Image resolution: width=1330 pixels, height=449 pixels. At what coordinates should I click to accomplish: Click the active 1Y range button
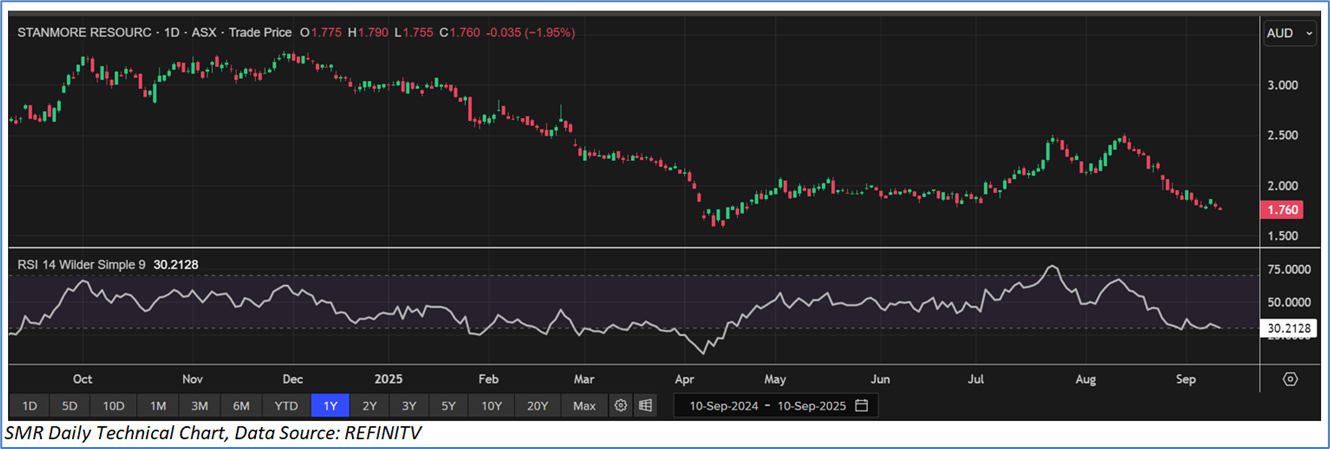tap(330, 406)
